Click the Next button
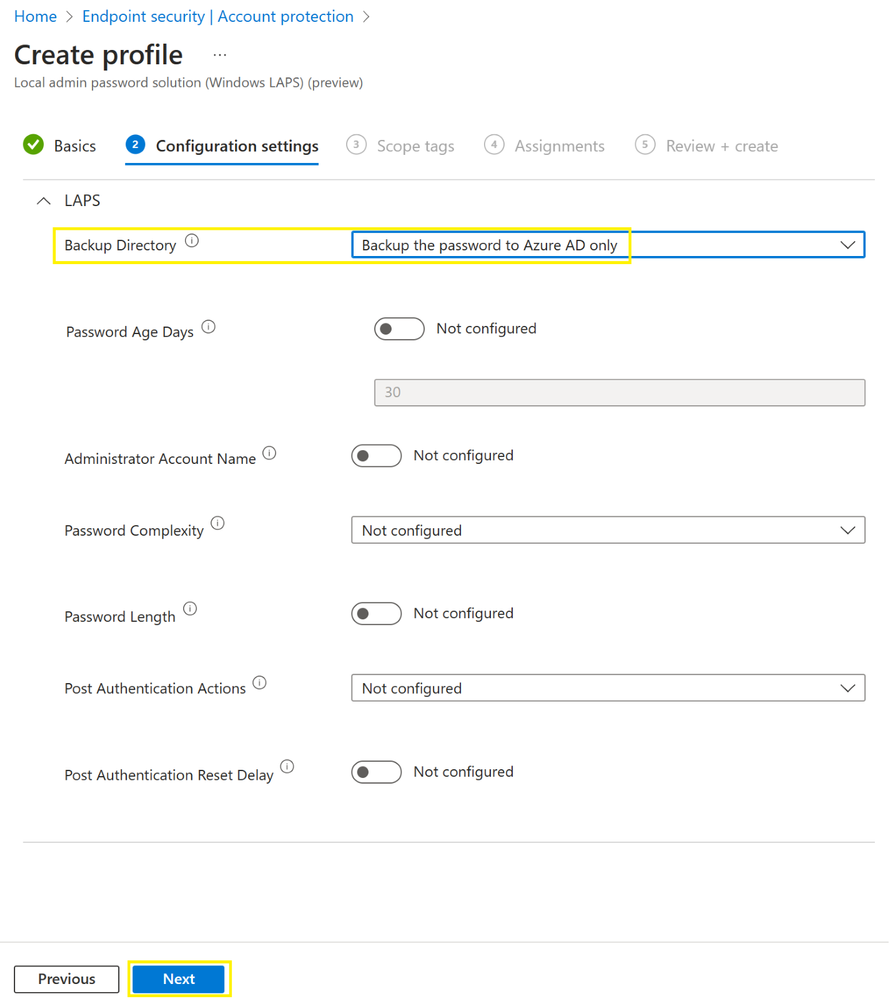 [179, 979]
